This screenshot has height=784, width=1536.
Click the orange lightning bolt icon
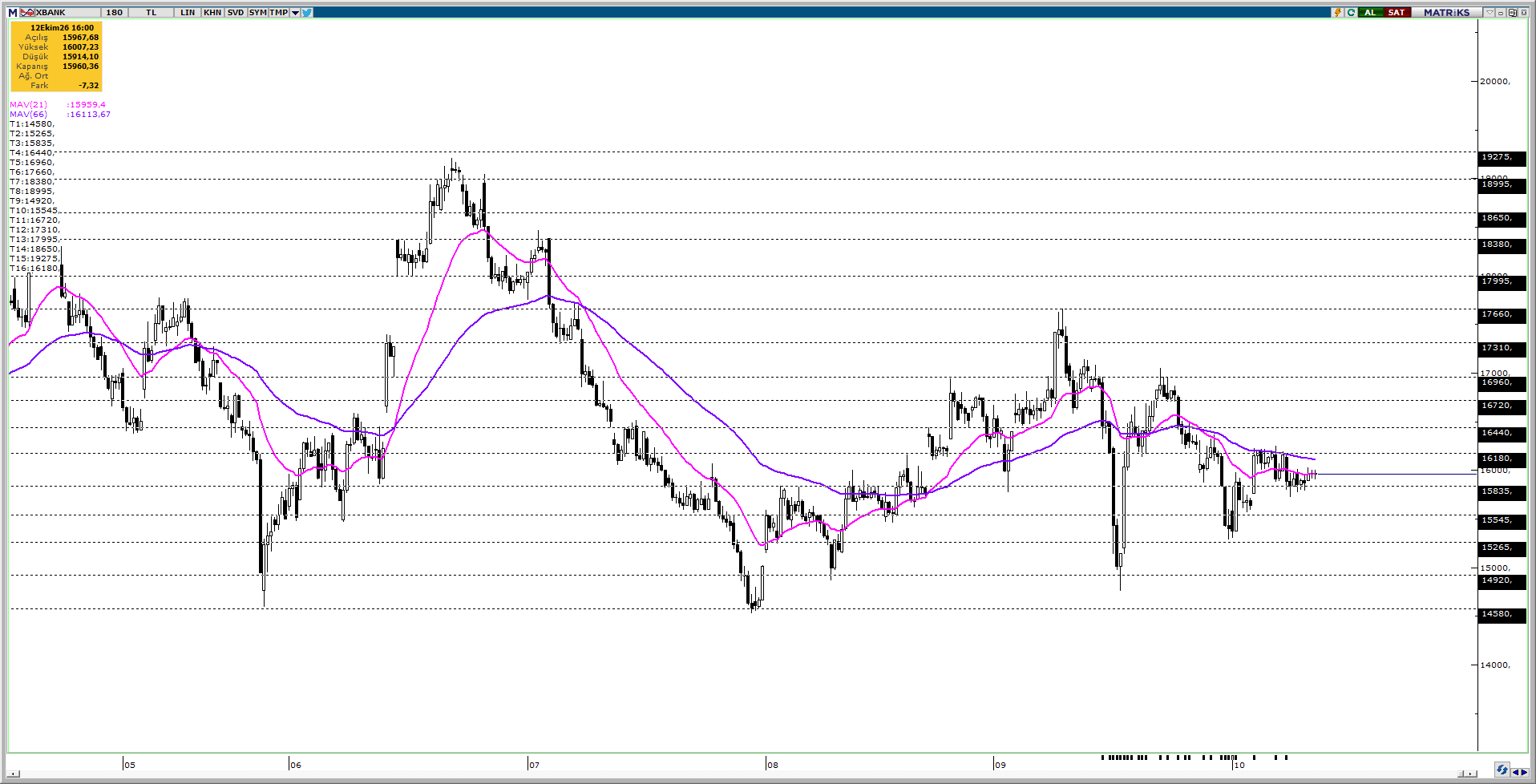(x=1337, y=12)
